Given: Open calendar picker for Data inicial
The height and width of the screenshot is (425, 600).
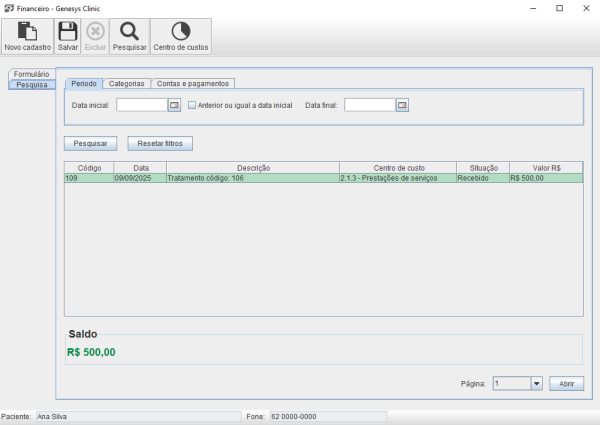Looking at the screenshot, I should (173, 104).
